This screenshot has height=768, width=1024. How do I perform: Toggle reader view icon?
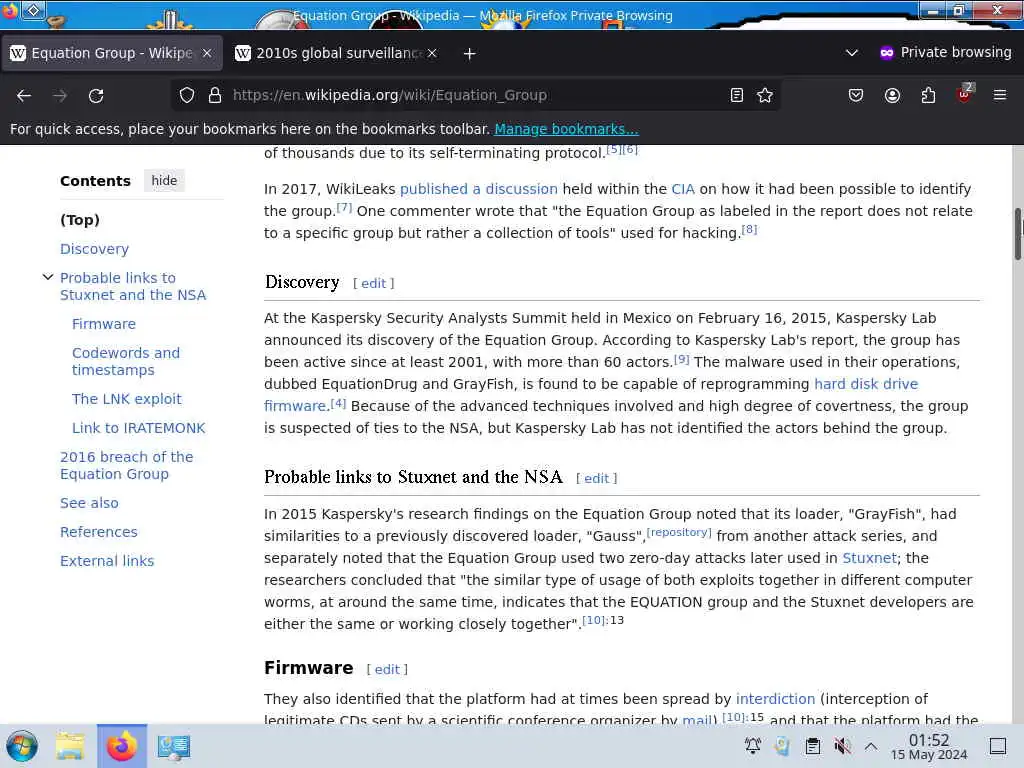coord(737,95)
